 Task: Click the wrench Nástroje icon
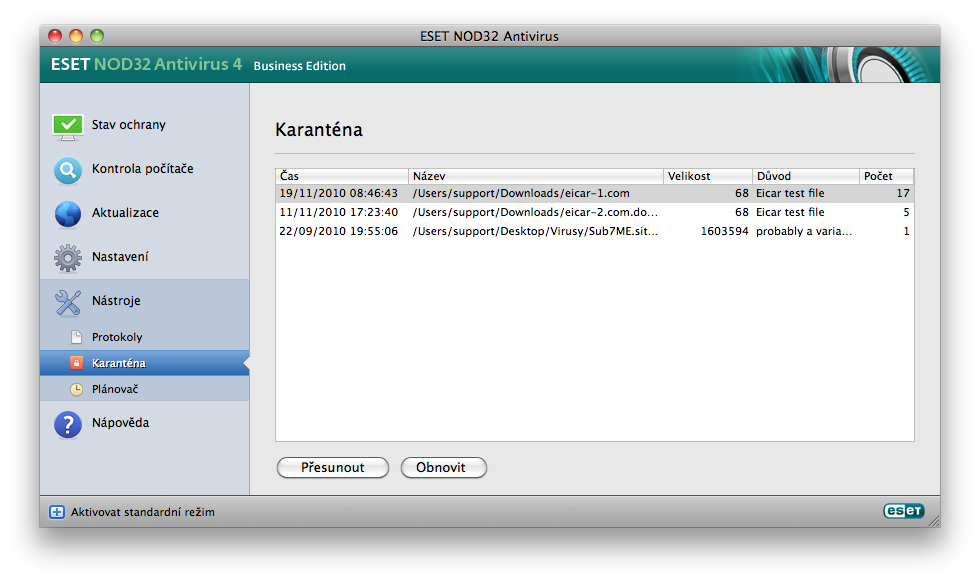68,302
